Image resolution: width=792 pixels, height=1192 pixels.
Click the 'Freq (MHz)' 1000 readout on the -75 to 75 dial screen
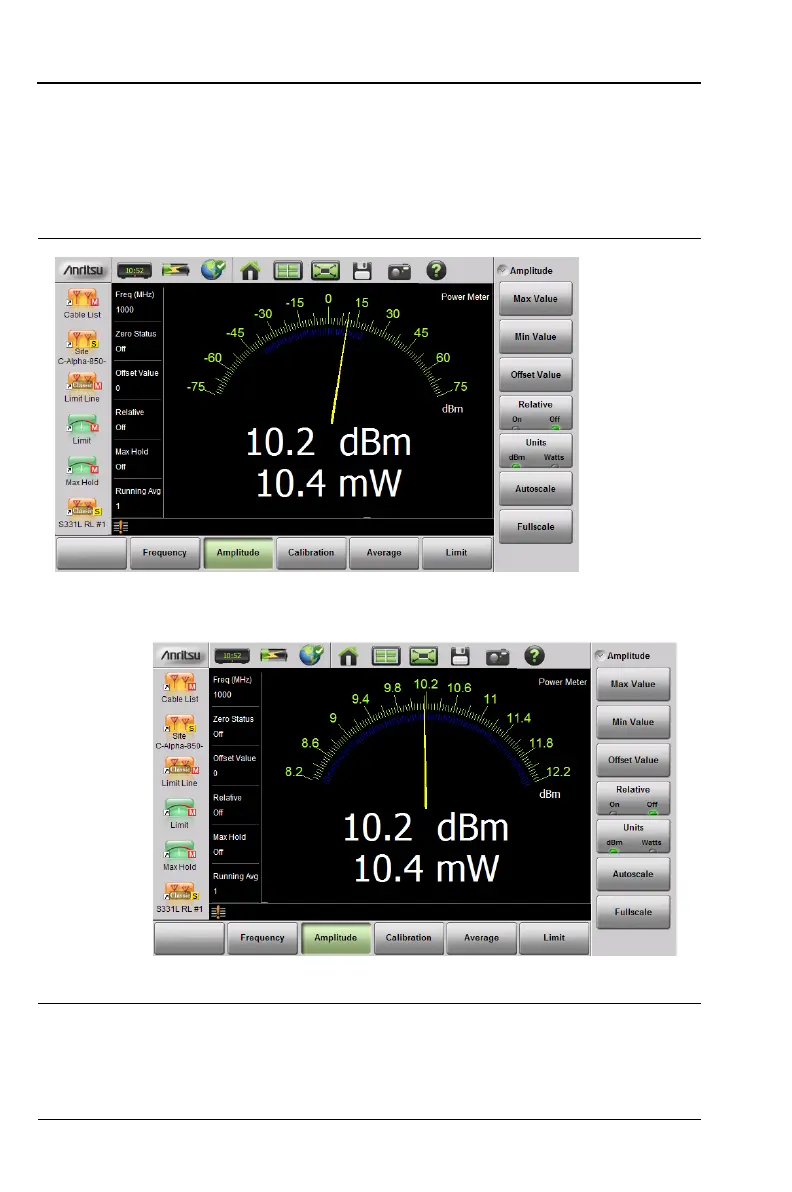tap(138, 303)
